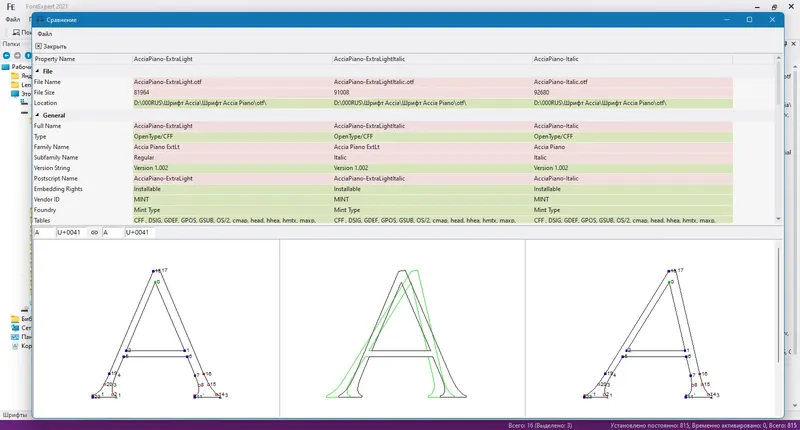Collapse the File property group
This screenshot has width=800, height=430.
click(37, 71)
